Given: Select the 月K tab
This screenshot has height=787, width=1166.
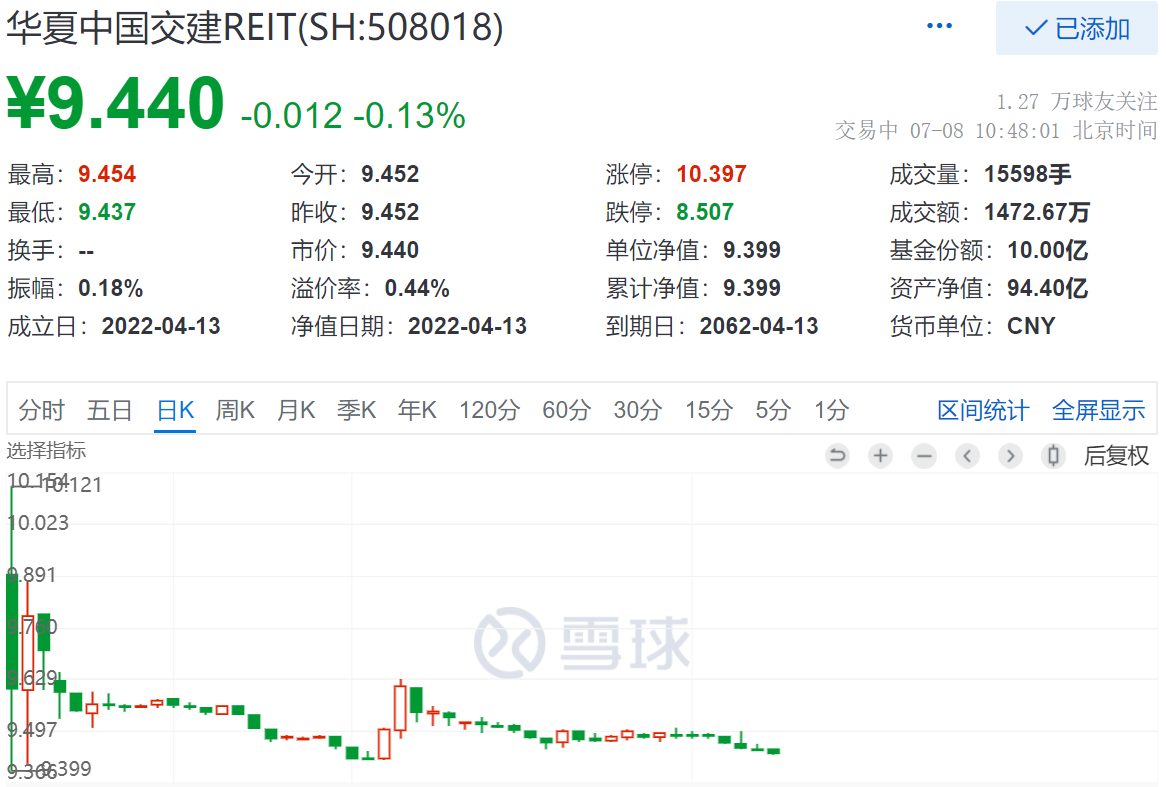Looking at the screenshot, I should click(x=296, y=410).
